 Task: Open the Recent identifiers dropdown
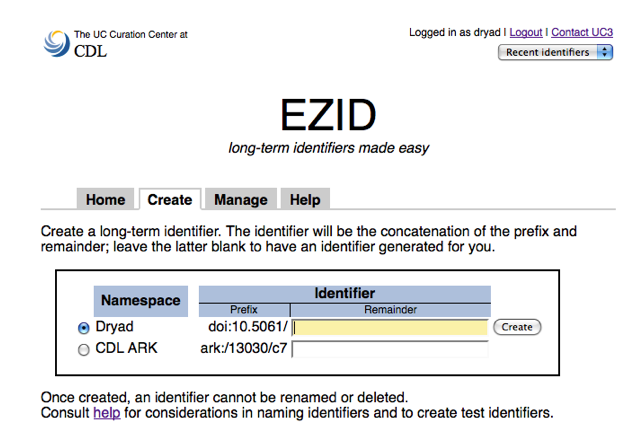click(x=555, y=53)
